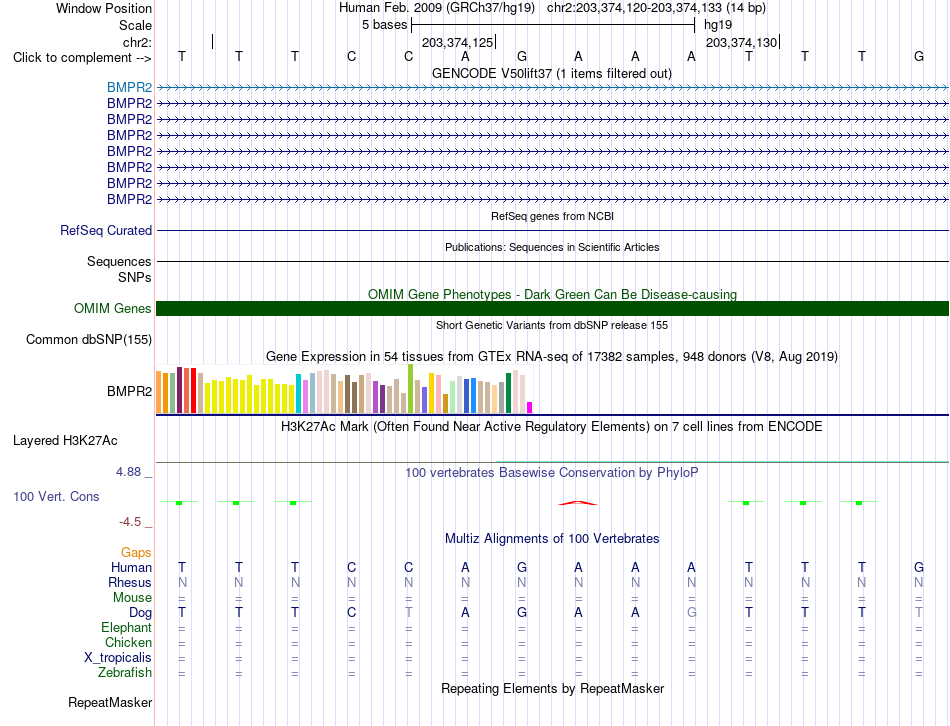Click the magenta last bar in GTEx chart
This screenshot has width=950, height=726.
pyautogui.click(x=530, y=407)
